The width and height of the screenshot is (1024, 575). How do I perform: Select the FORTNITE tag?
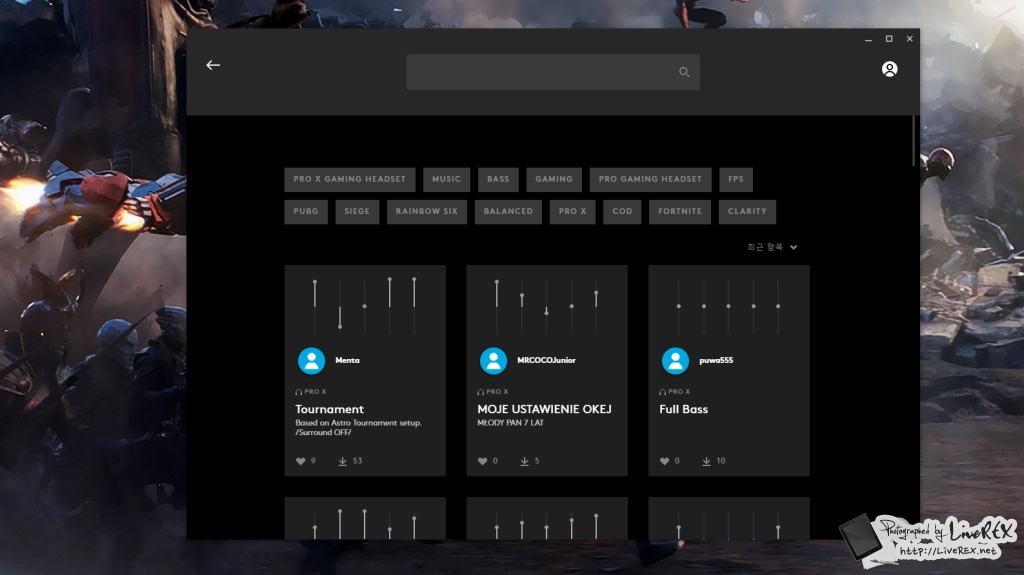point(680,212)
